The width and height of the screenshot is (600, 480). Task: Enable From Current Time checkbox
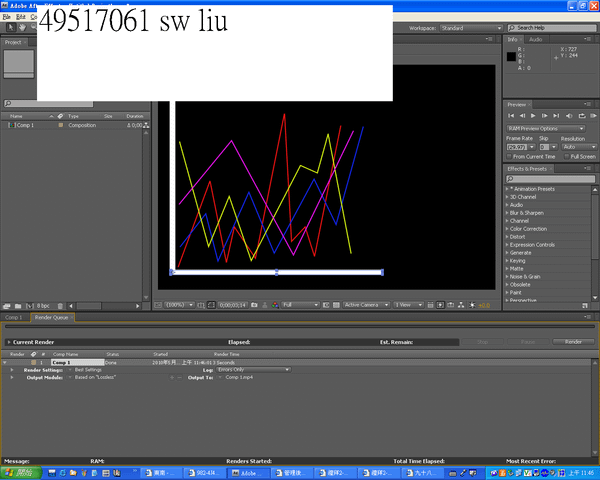(x=509, y=157)
